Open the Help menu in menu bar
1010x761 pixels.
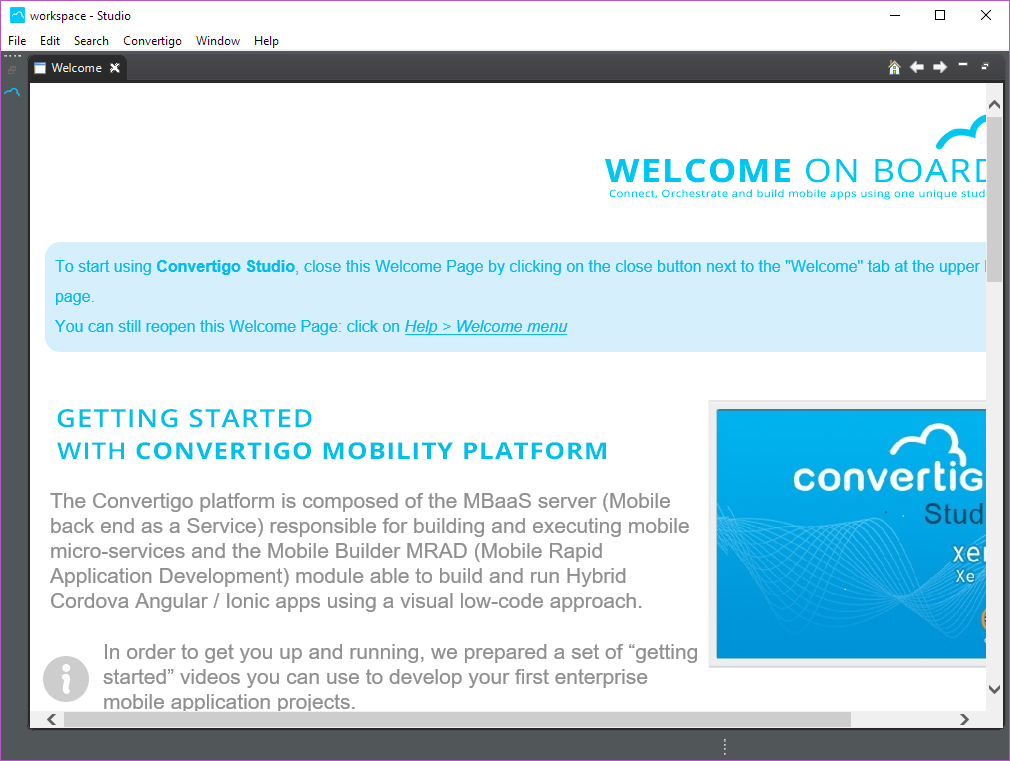click(266, 41)
